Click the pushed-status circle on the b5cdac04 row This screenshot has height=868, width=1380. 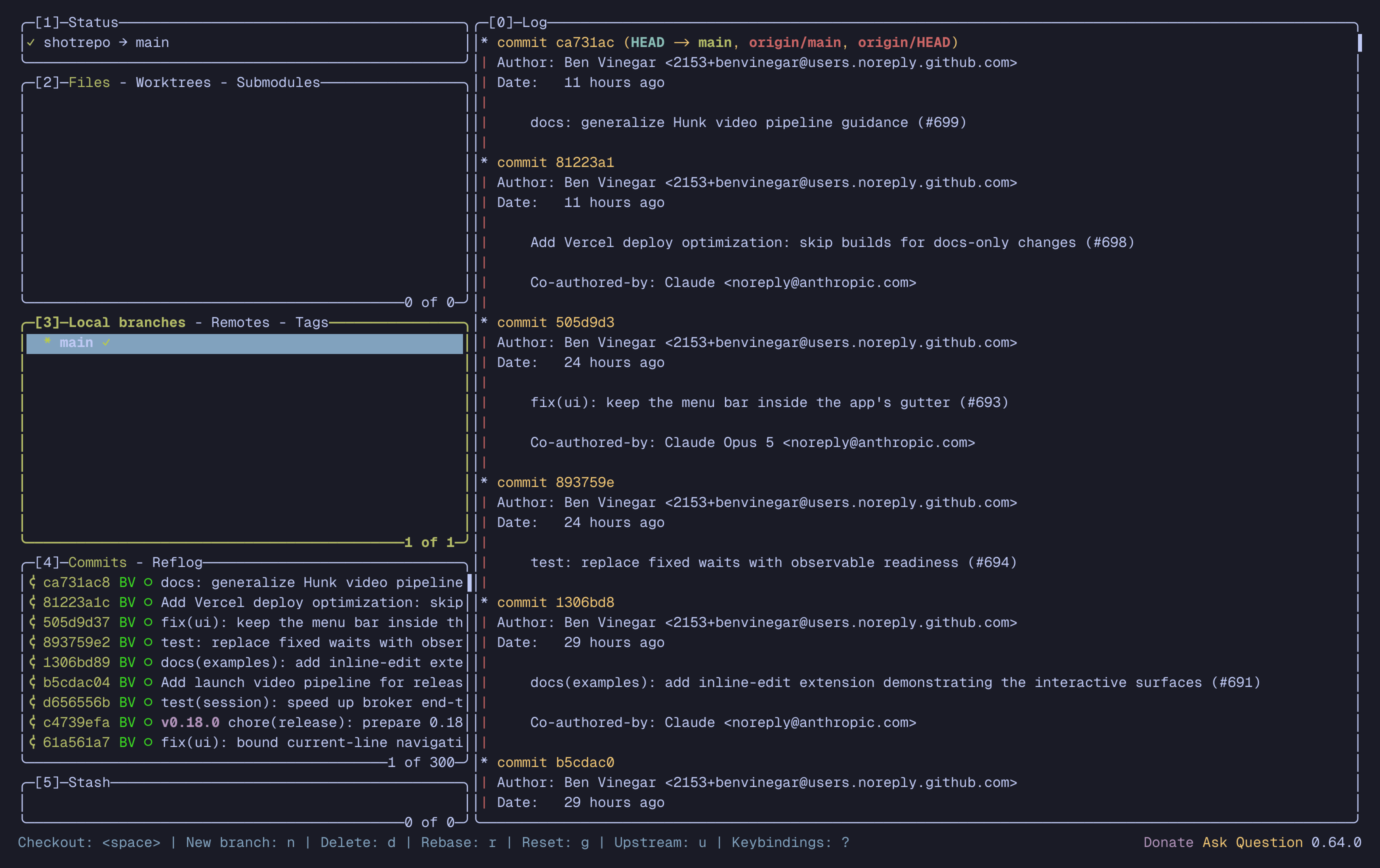(148, 683)
